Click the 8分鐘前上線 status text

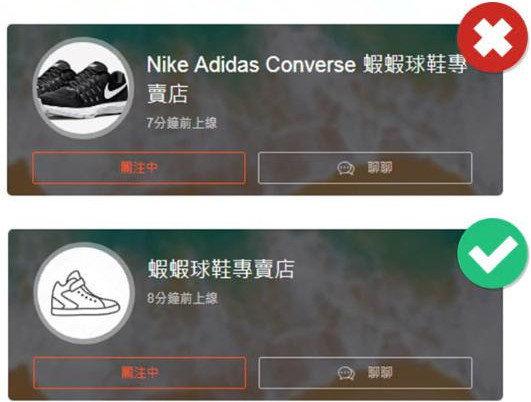(x=183, y=298)
